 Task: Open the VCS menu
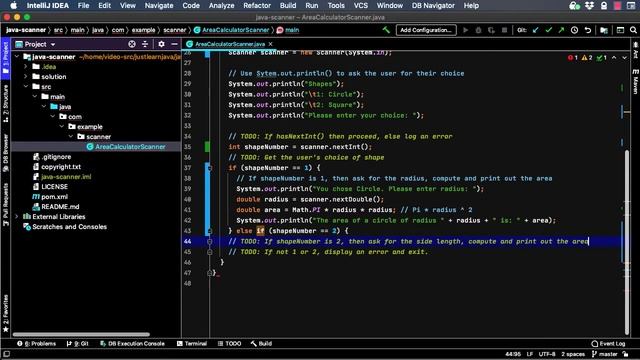pyautogui.click(x=360, y=6)
